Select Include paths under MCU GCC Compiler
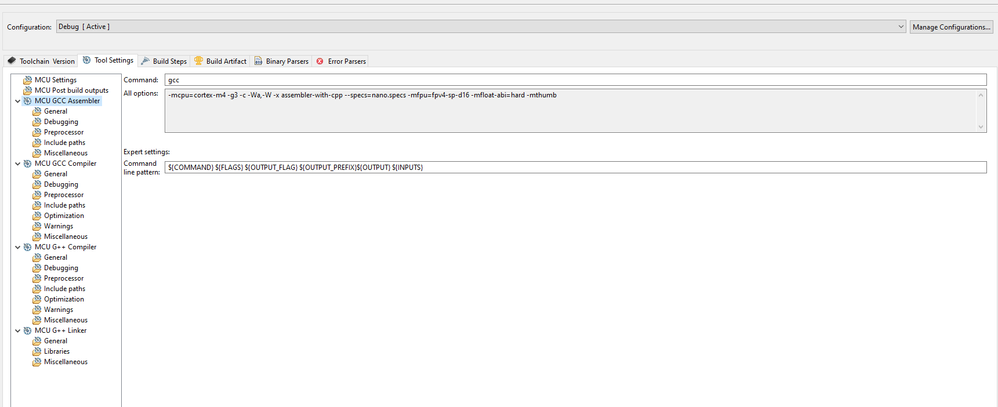998x407 pixels. [64, 205]
